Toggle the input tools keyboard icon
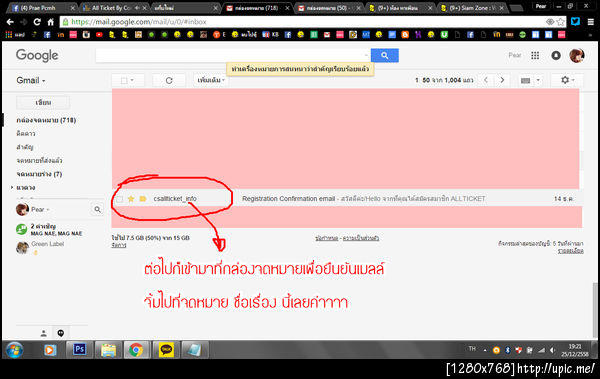The height and width of the screenshot is (379, 600). pyautogui.click(x=526, y=80)
